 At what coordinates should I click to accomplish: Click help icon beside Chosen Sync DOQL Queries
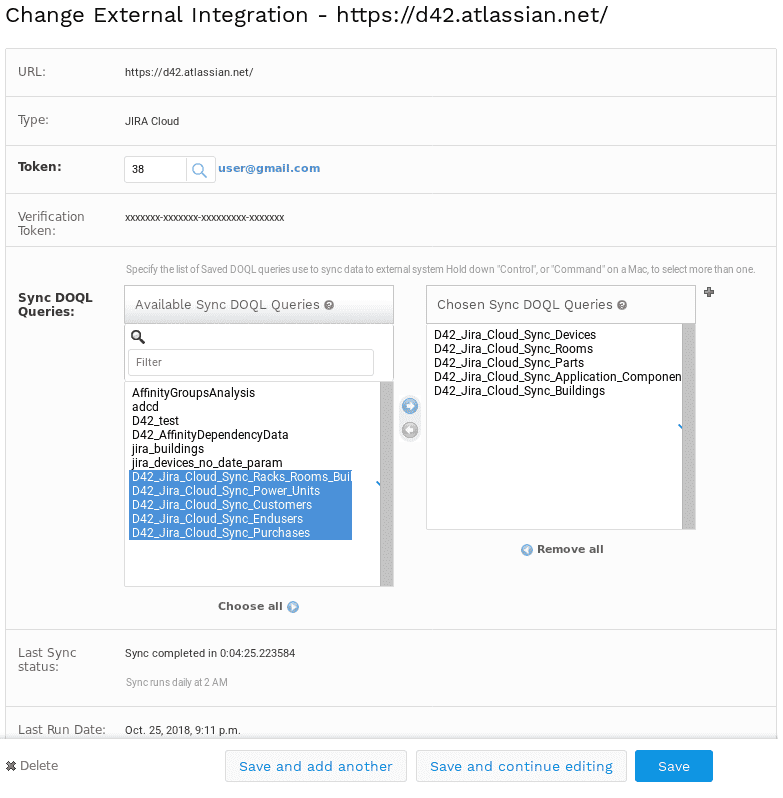(623, 306)
